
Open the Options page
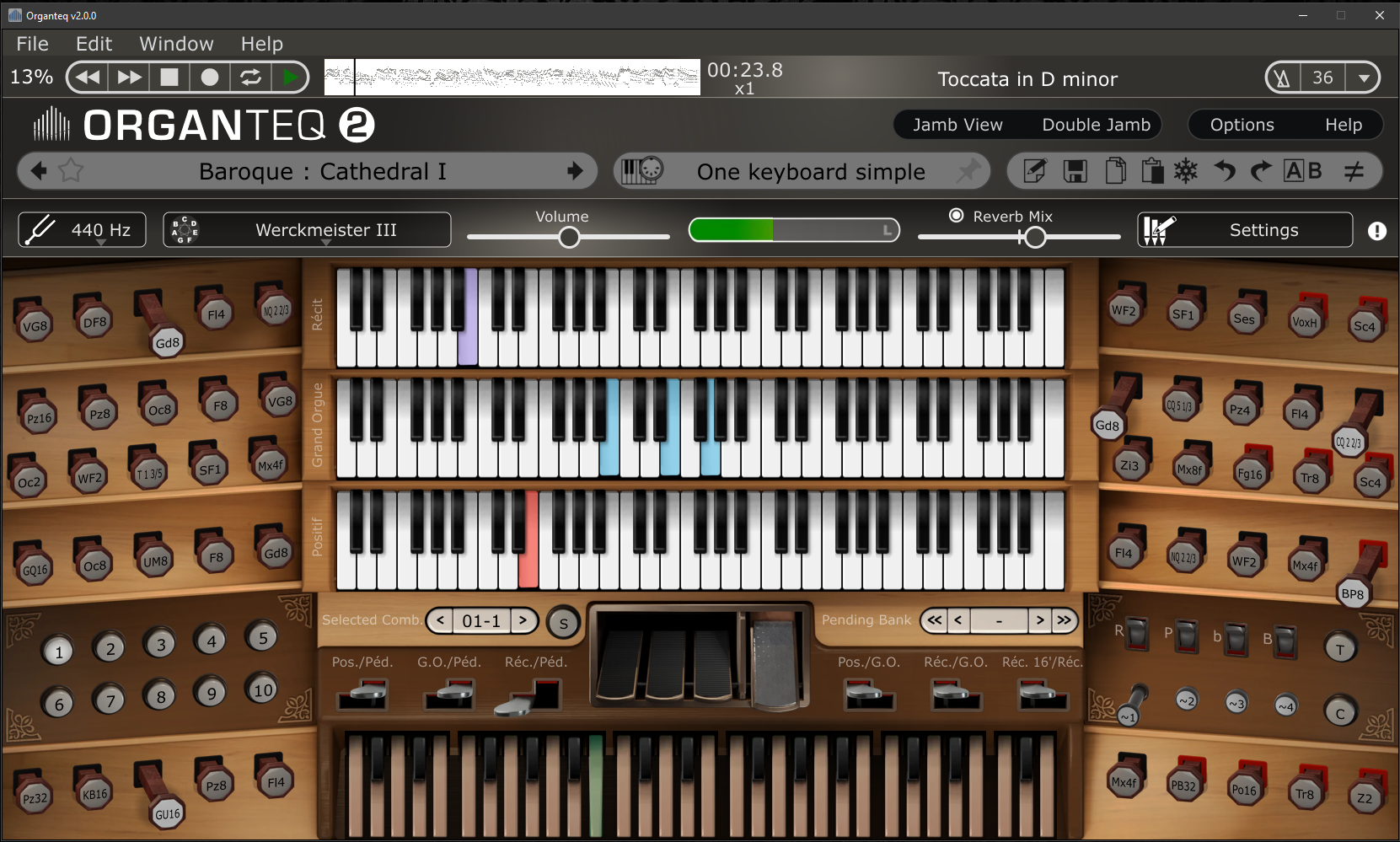(1242, 124)
